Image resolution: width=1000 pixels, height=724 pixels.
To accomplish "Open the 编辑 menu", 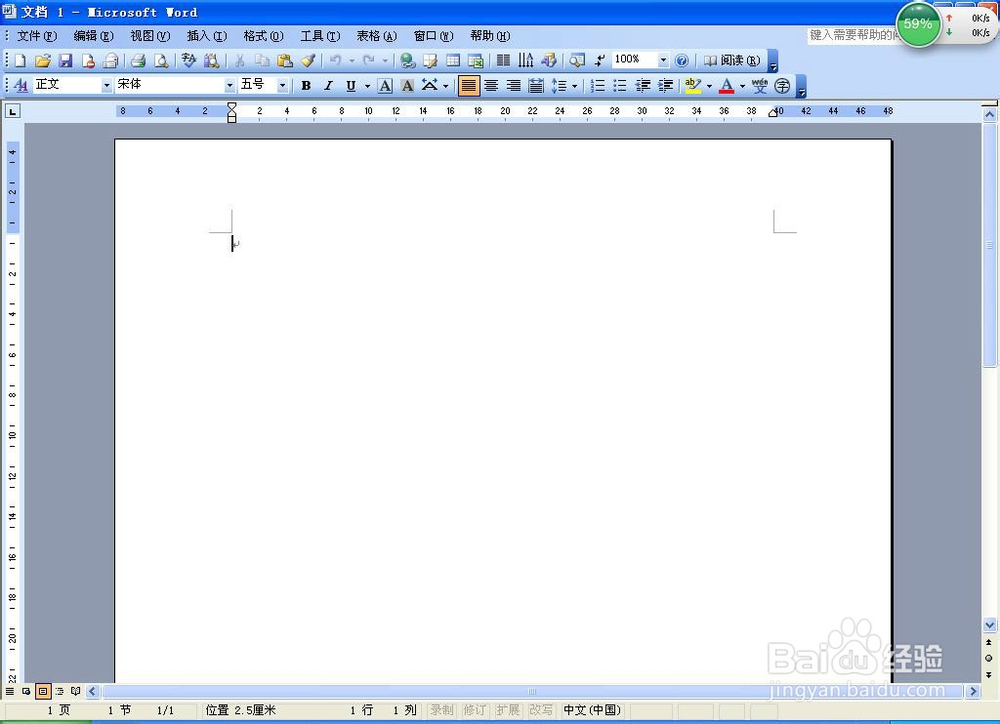I will pos(94,36).
